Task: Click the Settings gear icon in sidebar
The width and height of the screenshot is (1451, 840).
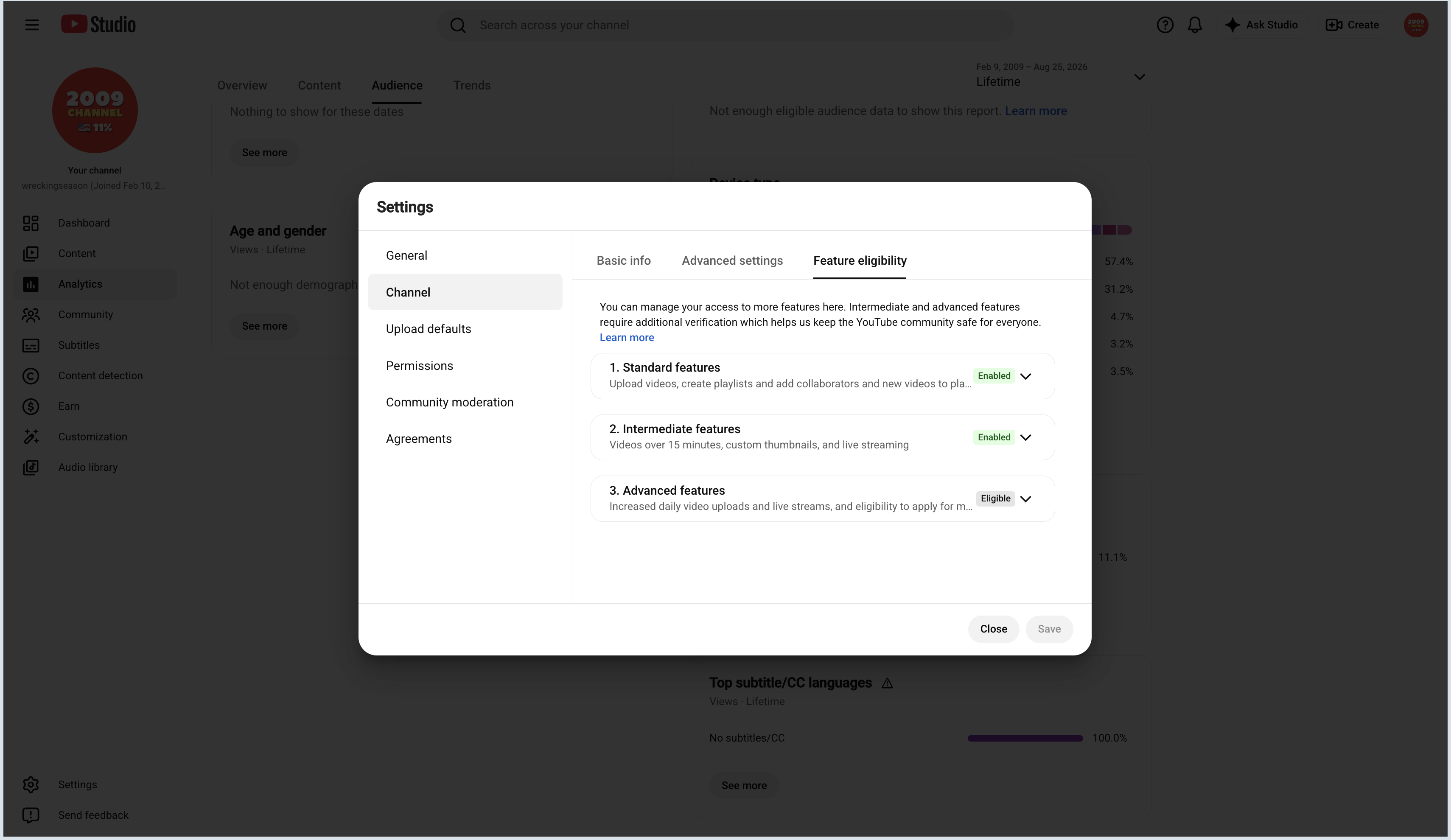Action: tap(31, 784)
